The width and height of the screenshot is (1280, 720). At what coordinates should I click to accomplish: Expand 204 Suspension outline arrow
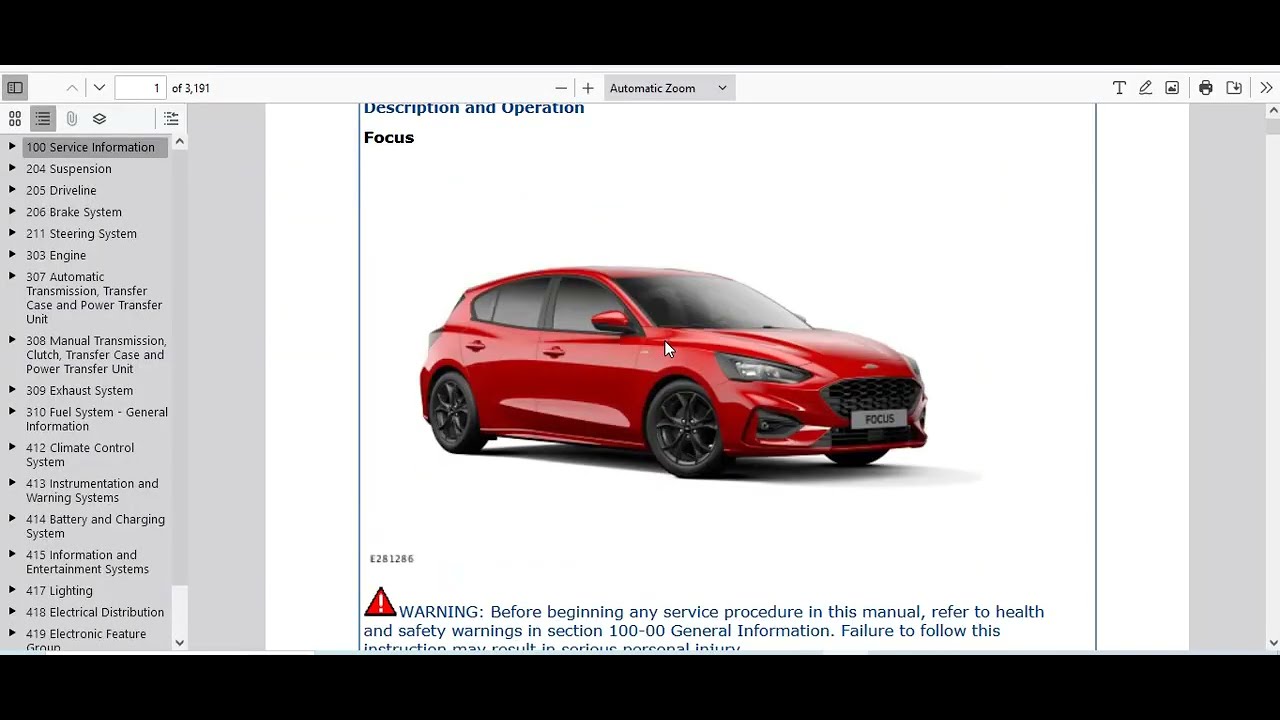12,168
